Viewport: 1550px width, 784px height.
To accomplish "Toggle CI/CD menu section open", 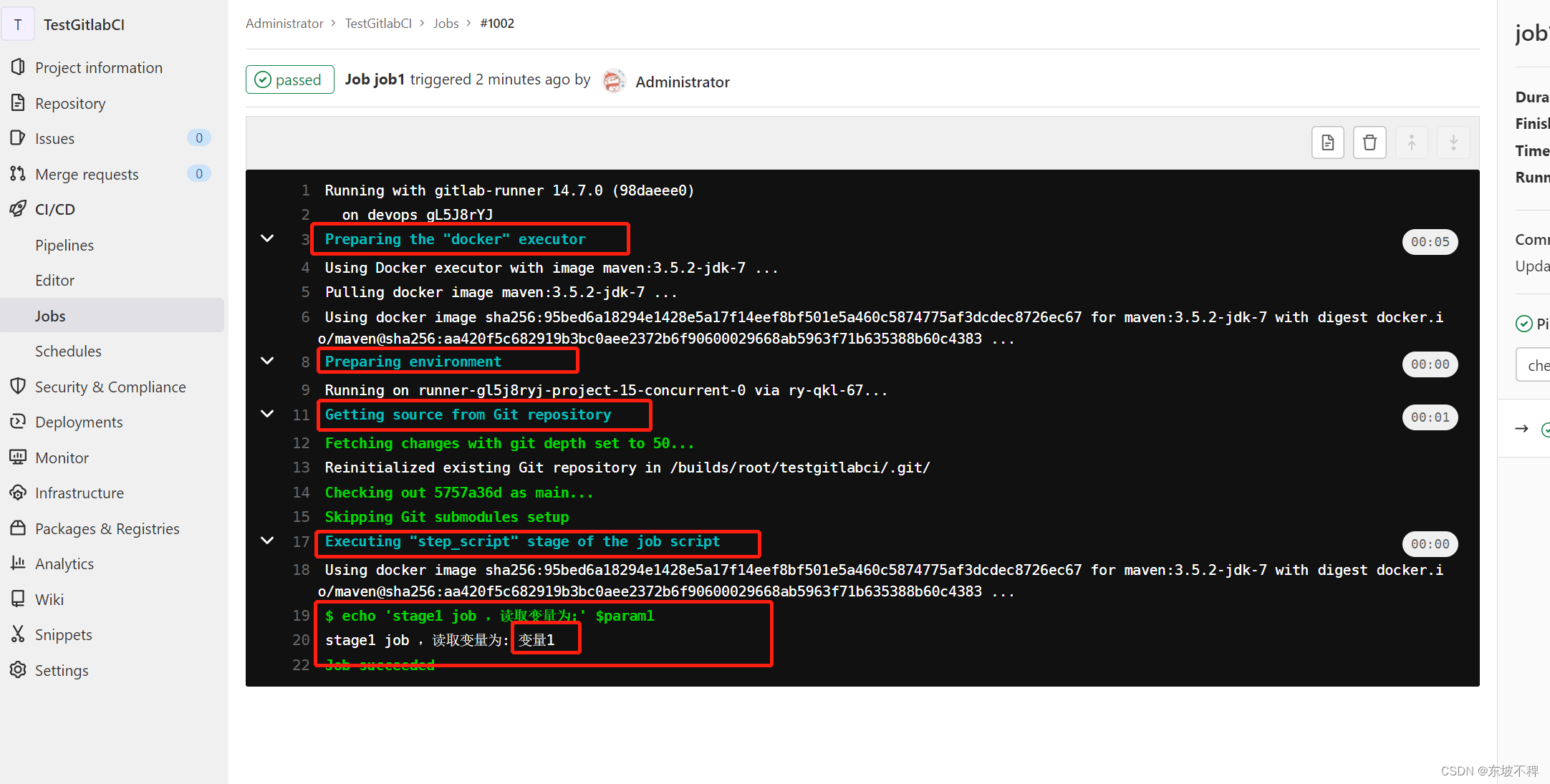I will point(54,208).
